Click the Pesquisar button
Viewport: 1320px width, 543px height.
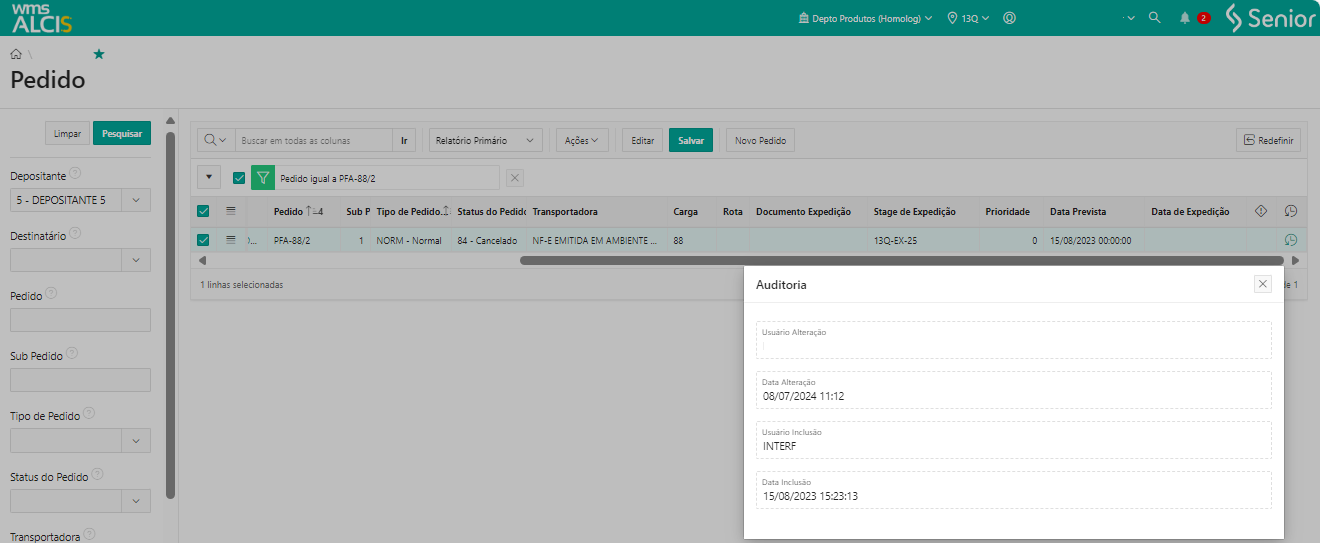[x=122, y=133]
